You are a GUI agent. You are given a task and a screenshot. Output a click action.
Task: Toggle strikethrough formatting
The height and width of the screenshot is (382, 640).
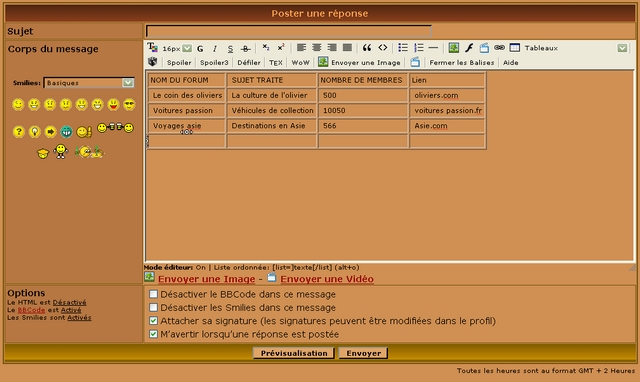(x=245, y=49)
